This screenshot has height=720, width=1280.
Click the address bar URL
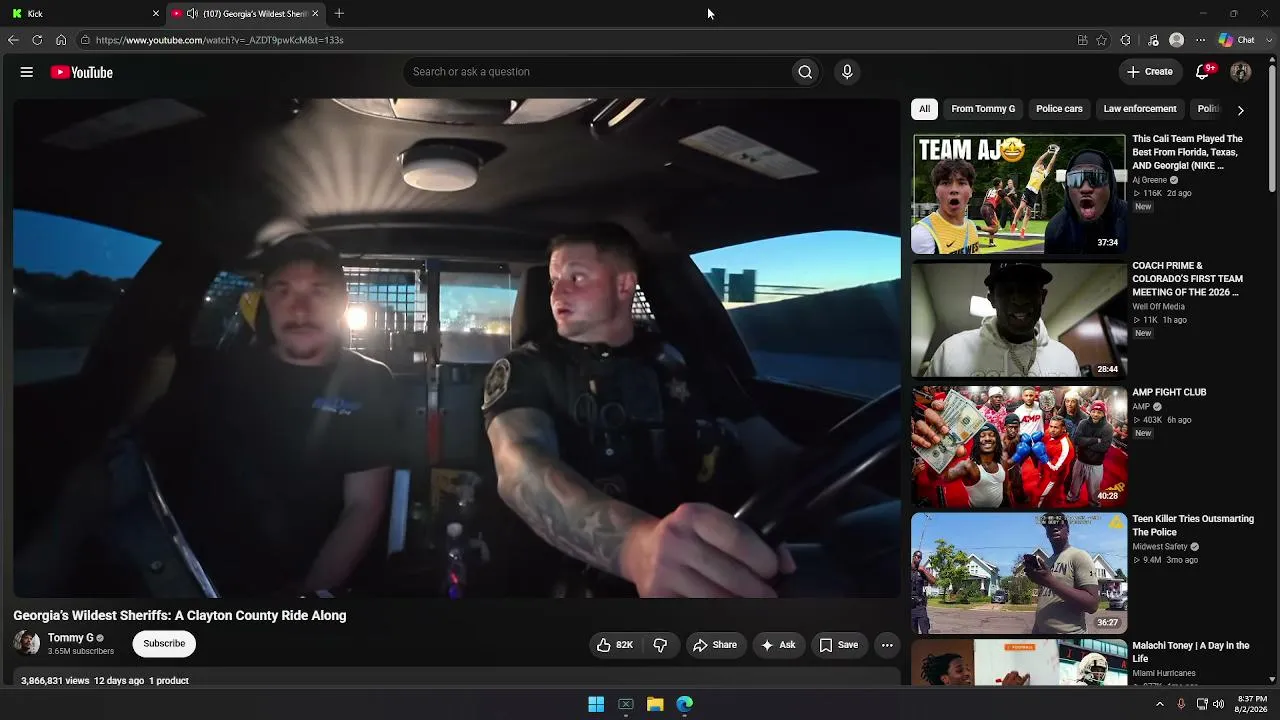tap(220, 40)
